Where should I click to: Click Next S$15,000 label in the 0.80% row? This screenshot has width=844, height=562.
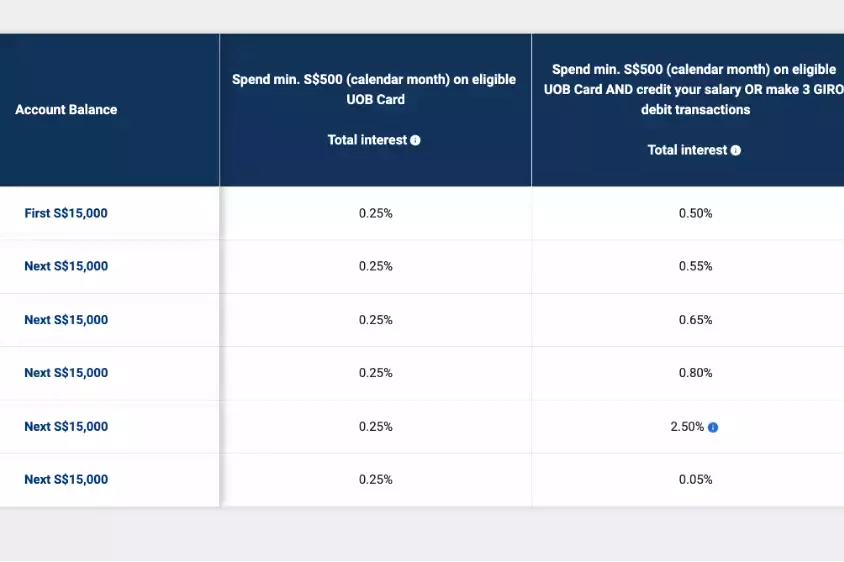[66, 373]
